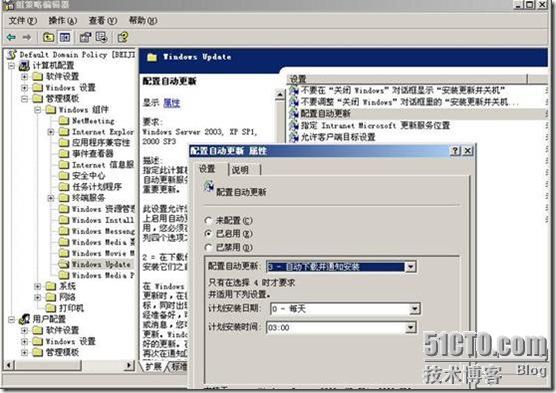Select the 任务计划程序 folder icon
This screenshot has width=556, height=393.
(64, 187)
